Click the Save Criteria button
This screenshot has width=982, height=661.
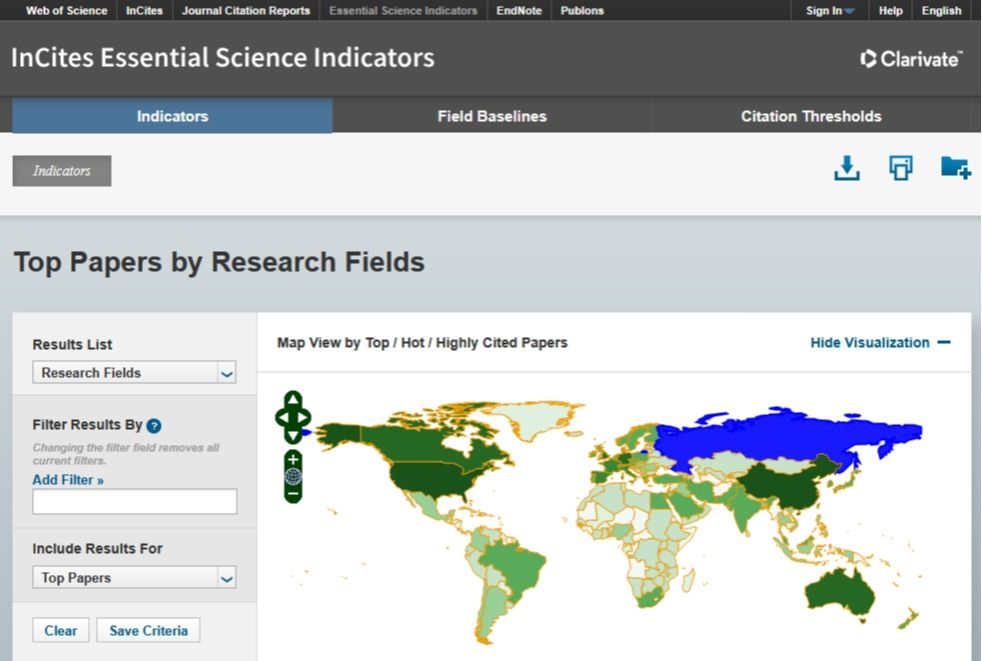[x=148, y=631]
